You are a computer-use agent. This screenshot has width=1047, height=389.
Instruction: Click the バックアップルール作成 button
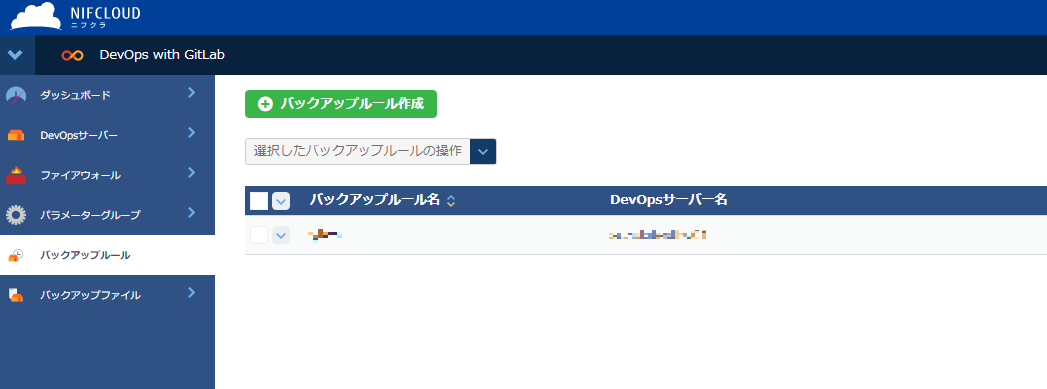[x=341, y=104]
